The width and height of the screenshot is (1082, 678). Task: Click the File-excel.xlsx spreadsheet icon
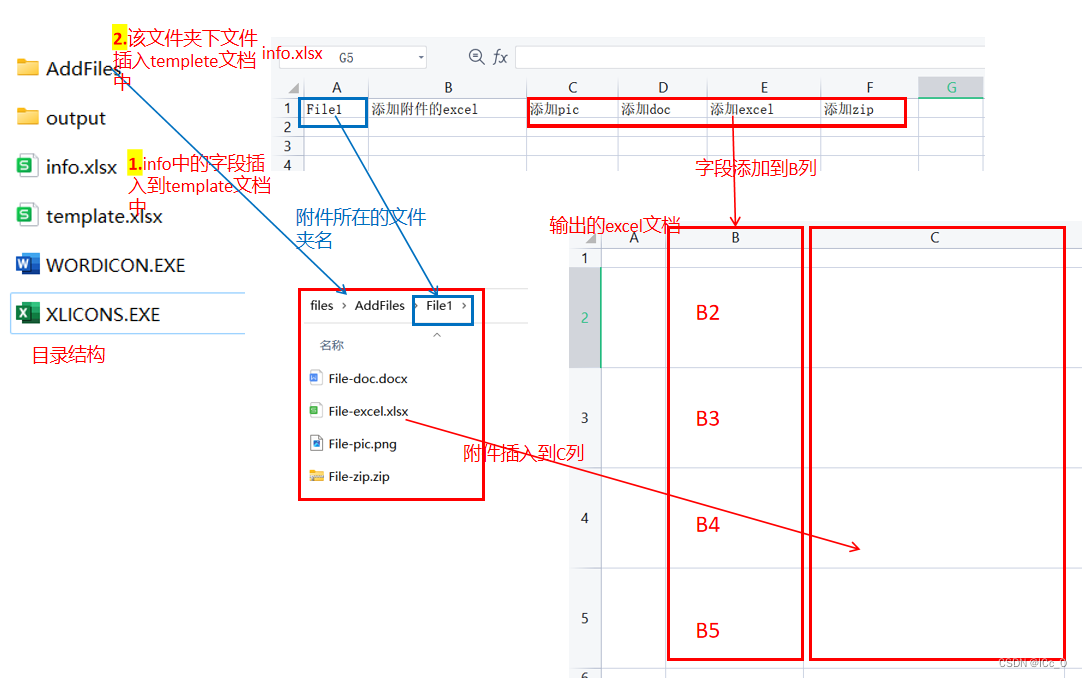pyautogui.click(x=315, y=410)
